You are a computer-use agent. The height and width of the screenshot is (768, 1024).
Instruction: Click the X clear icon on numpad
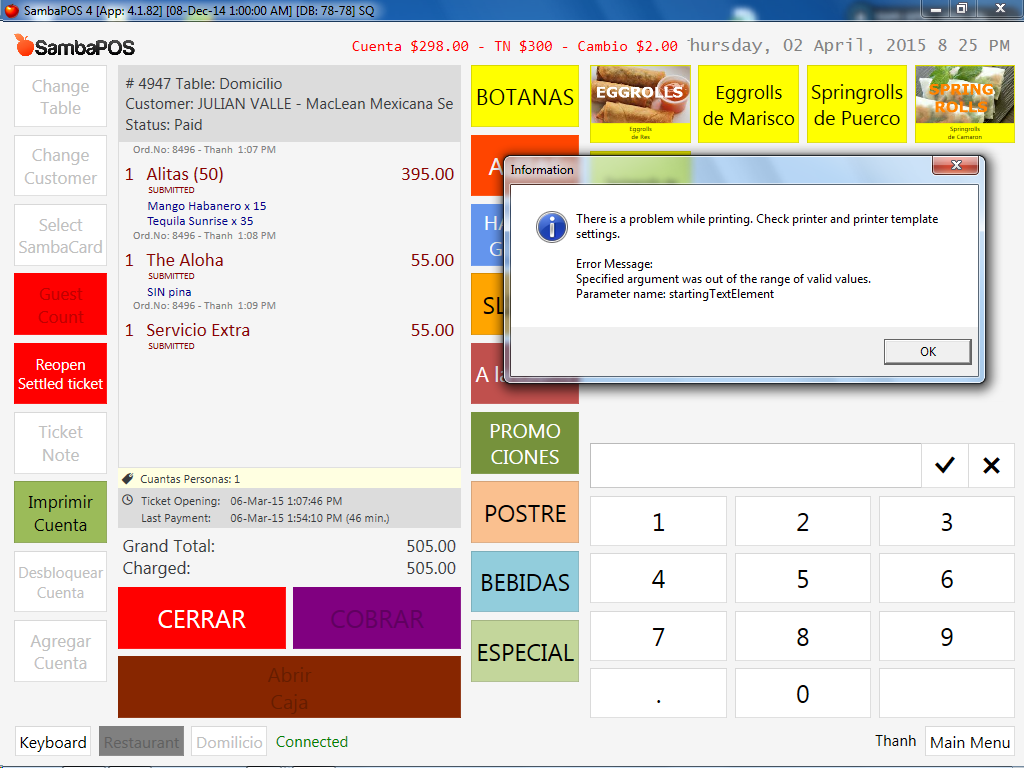pyautogui.click(x=991, y=465)
